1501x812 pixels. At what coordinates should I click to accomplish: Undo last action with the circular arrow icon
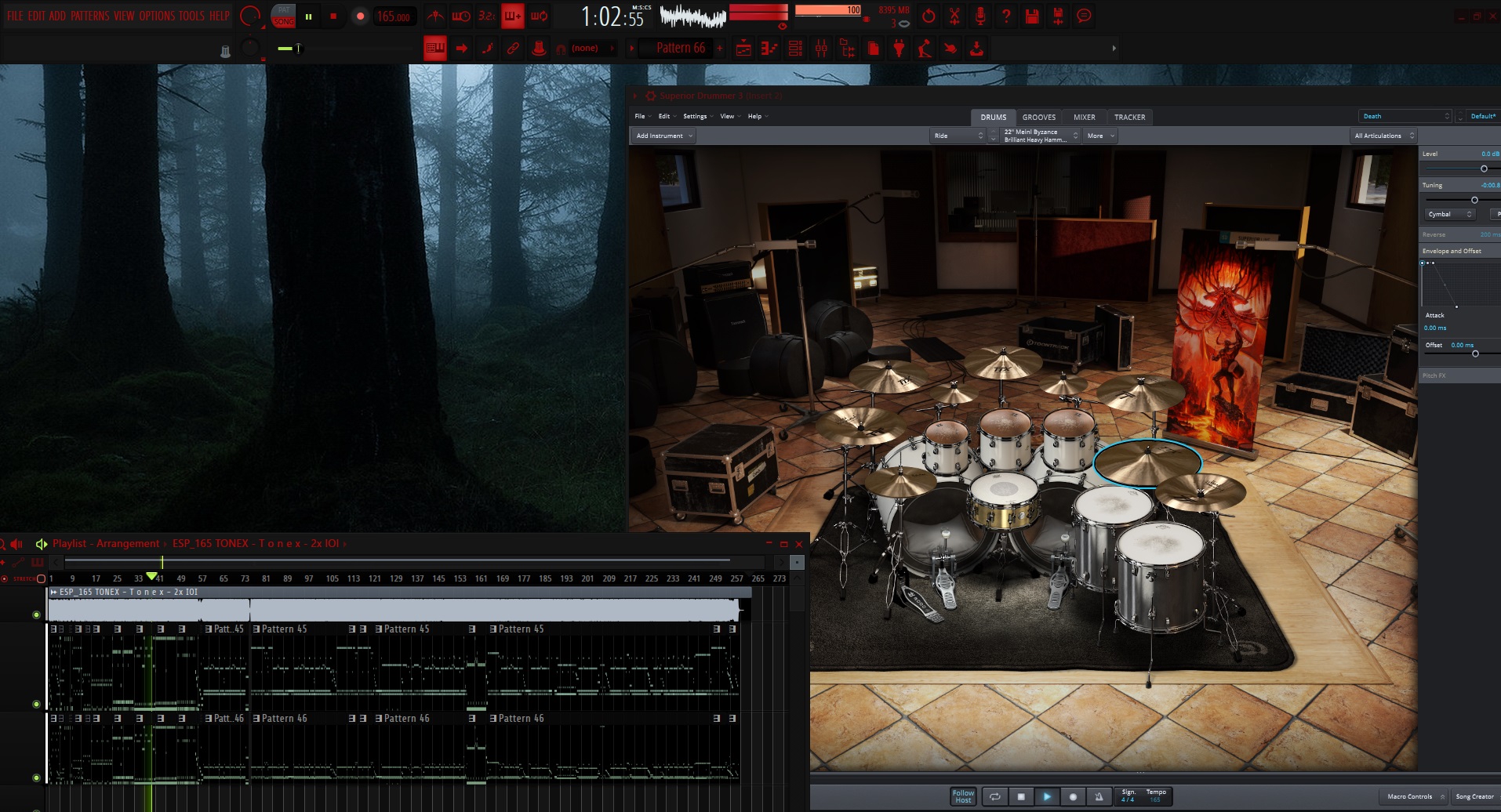[x=929, y=16]
